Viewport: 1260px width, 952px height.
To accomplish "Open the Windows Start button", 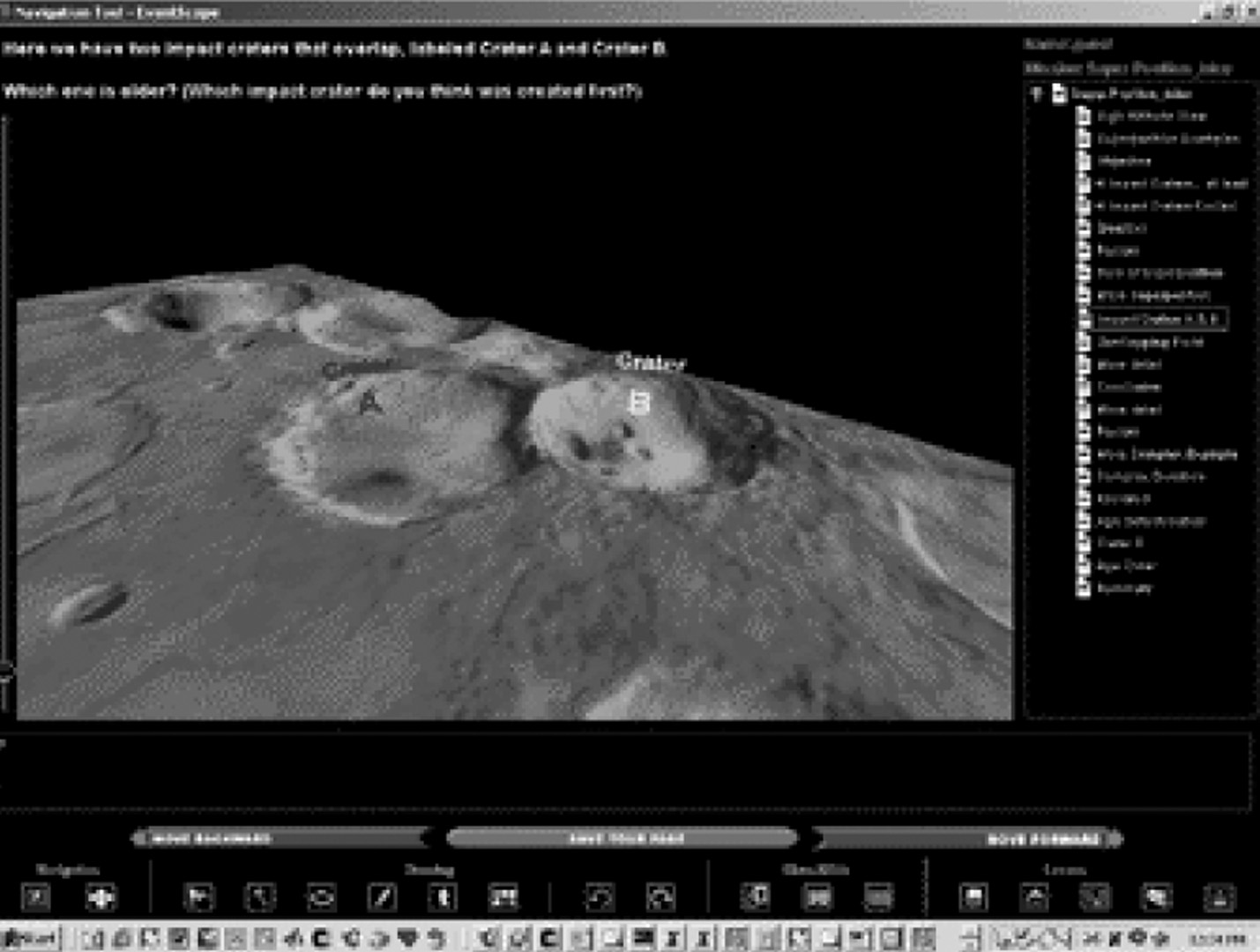I will click(x=30, y=938).
